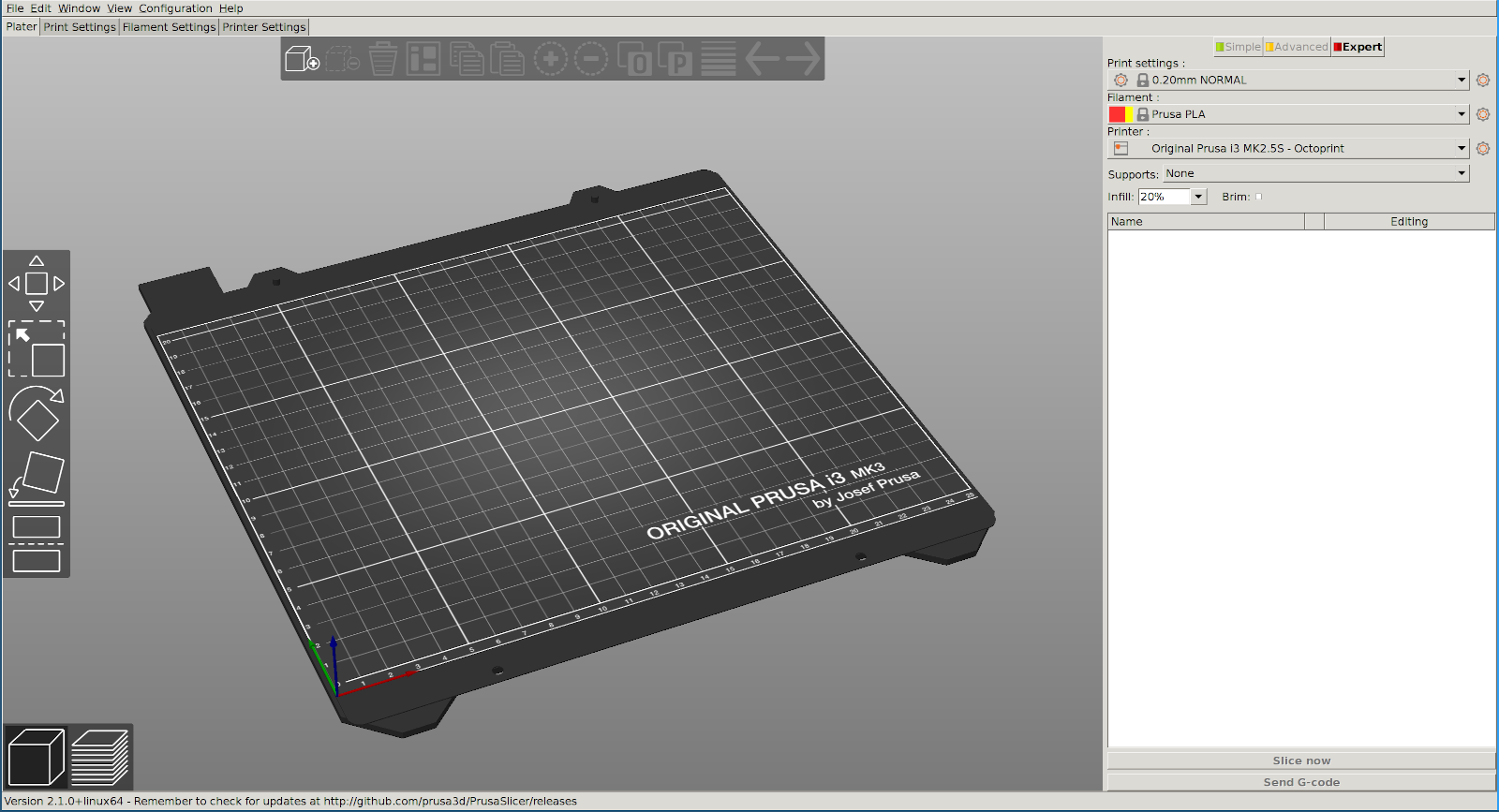Select the Rotate tool in left toolbar
This screenshot has height=812, width=1499.
click(37, 413)
